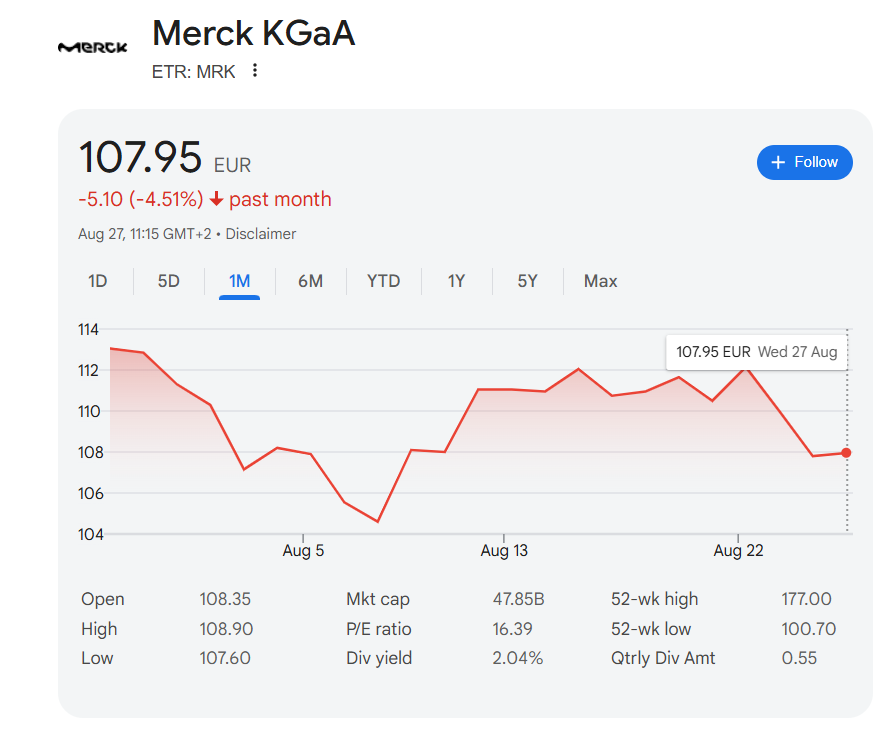Click the 104 y-axis label
This screenshot has width=886, height=735.
coord(90,534)
